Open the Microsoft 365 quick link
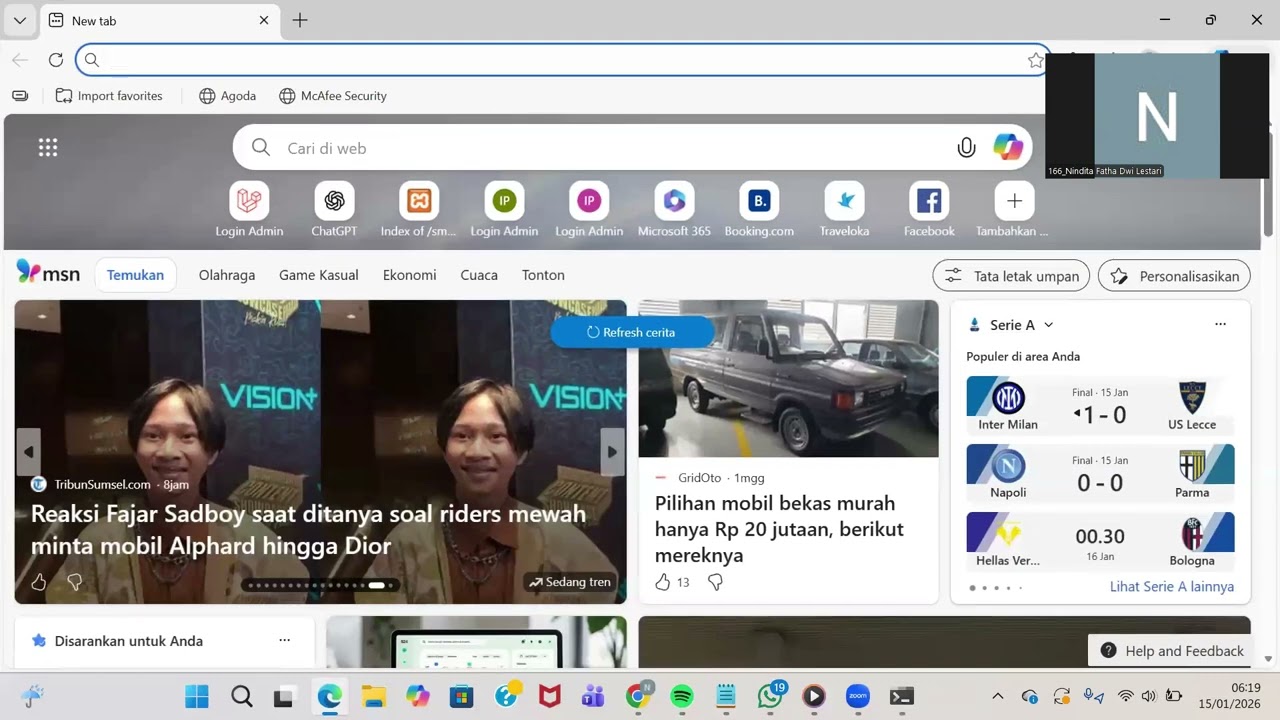 click(x=674, y=211)
